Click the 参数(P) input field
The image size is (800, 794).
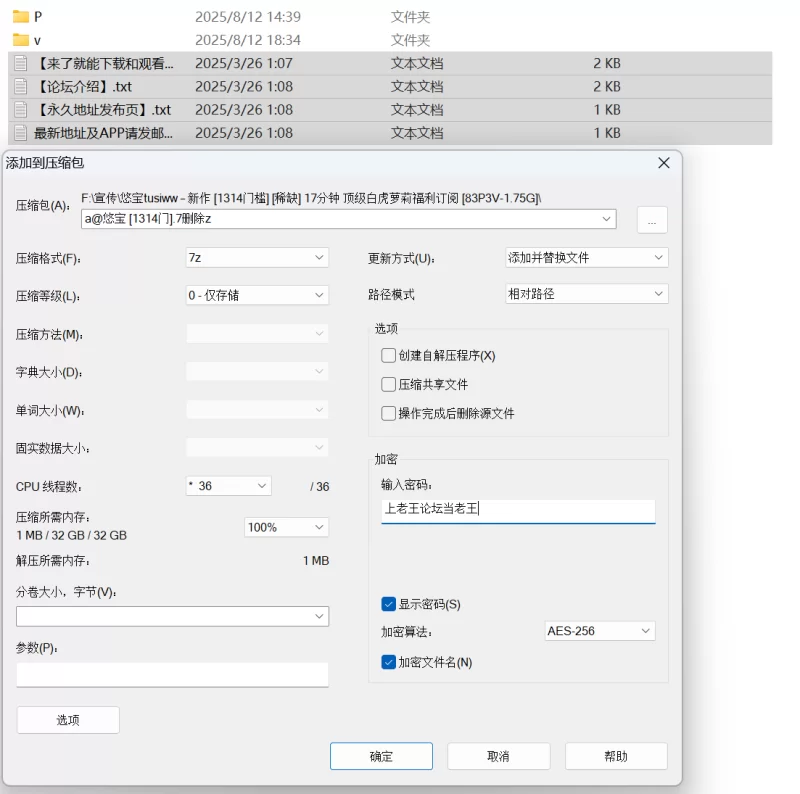172,675
